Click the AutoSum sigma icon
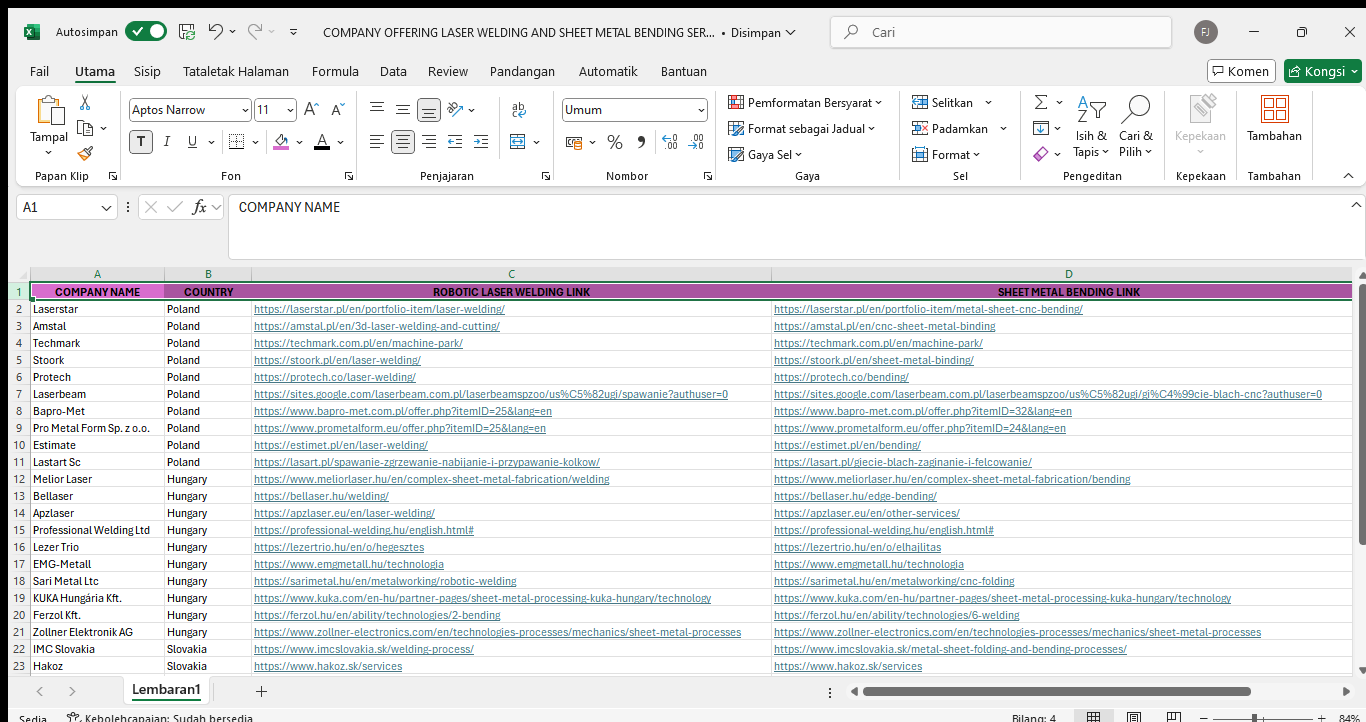The image size is (1366, 722). 1041,103
